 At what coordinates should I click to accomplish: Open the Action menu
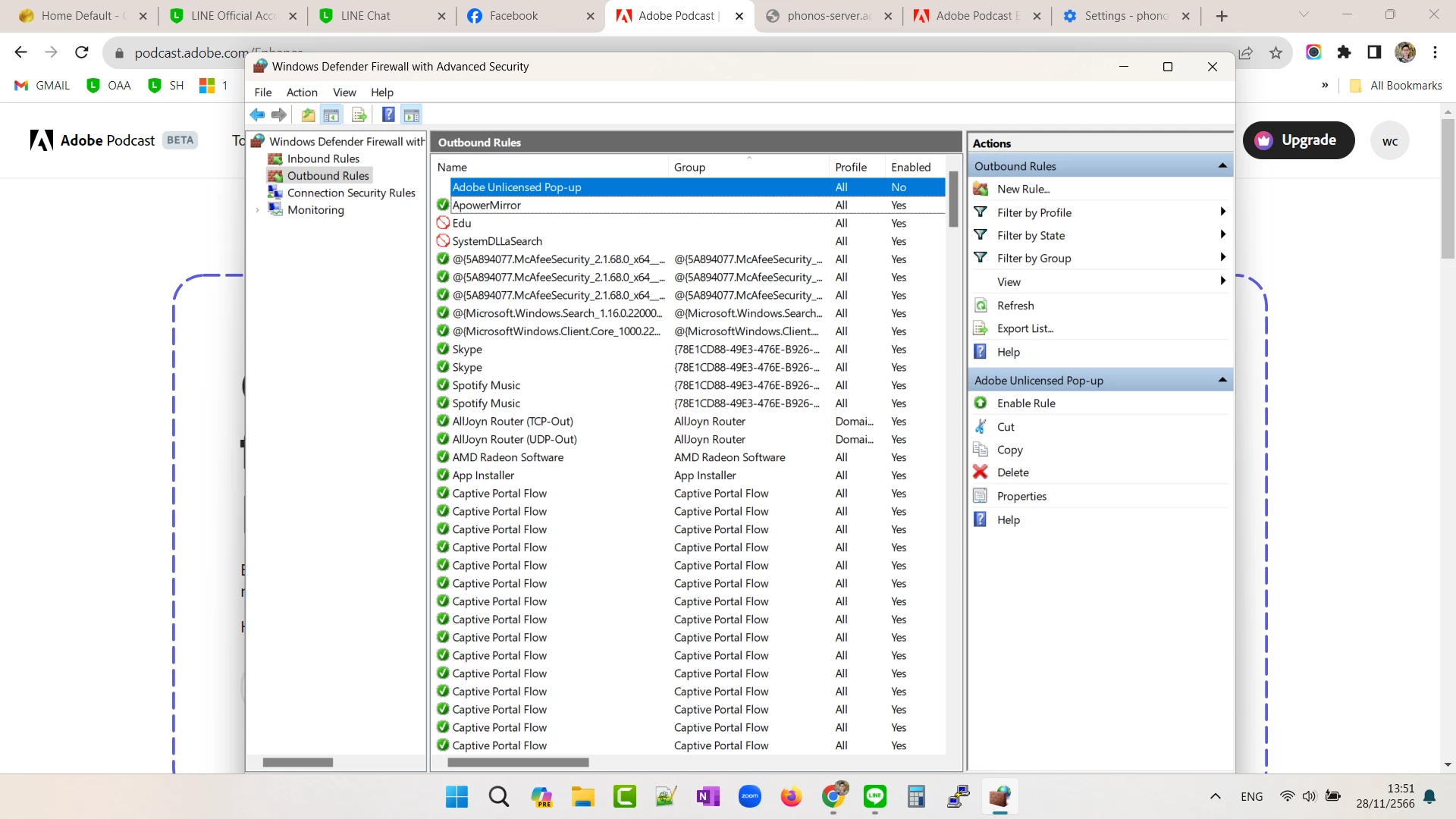(x=302, y=93)
